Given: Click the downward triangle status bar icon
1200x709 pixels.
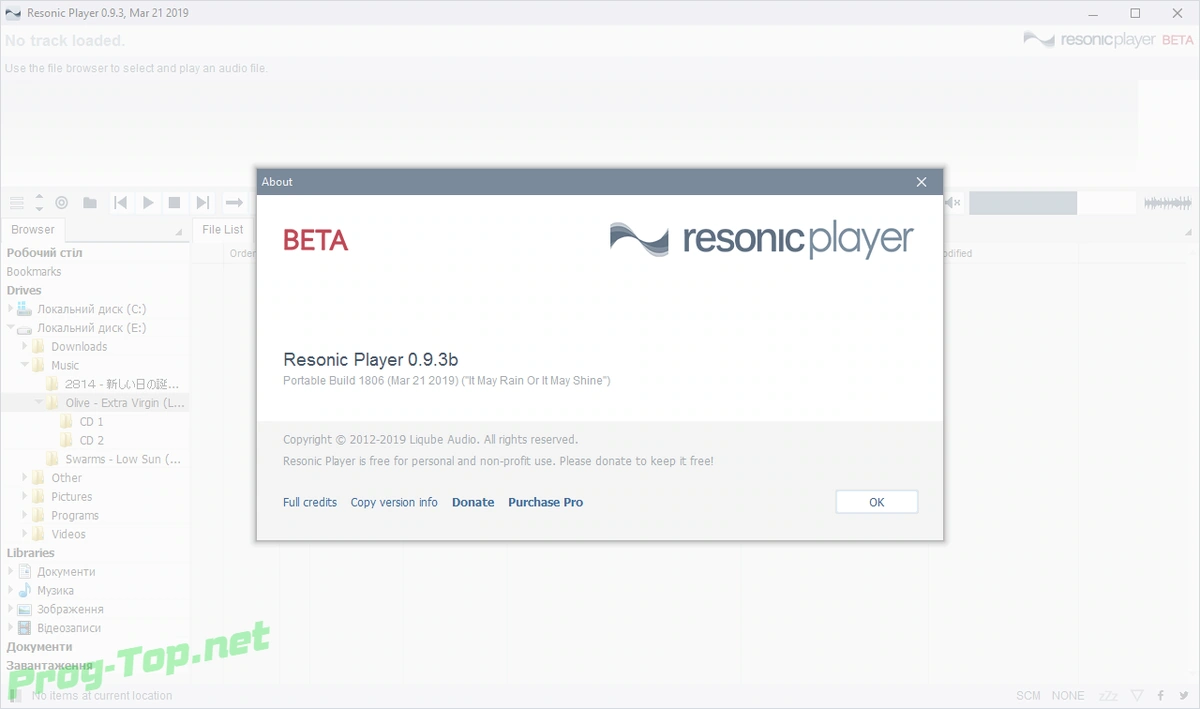Looking at the screenshot, I should click(x=1137, y=696).
